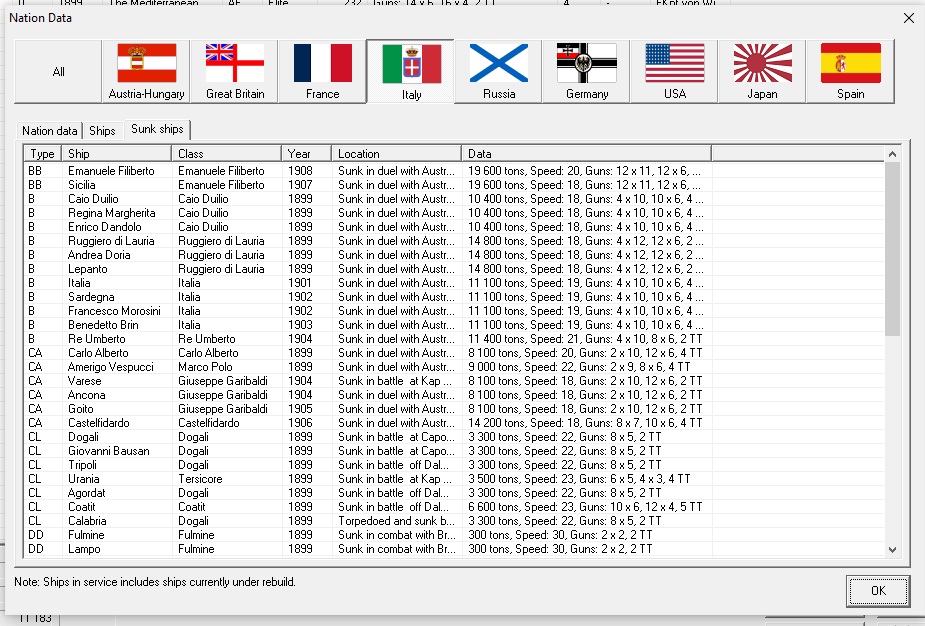Viewport: 925px width, 626px height.
Task: Pick the USA flag button
Action: click(x=674, y=71)
